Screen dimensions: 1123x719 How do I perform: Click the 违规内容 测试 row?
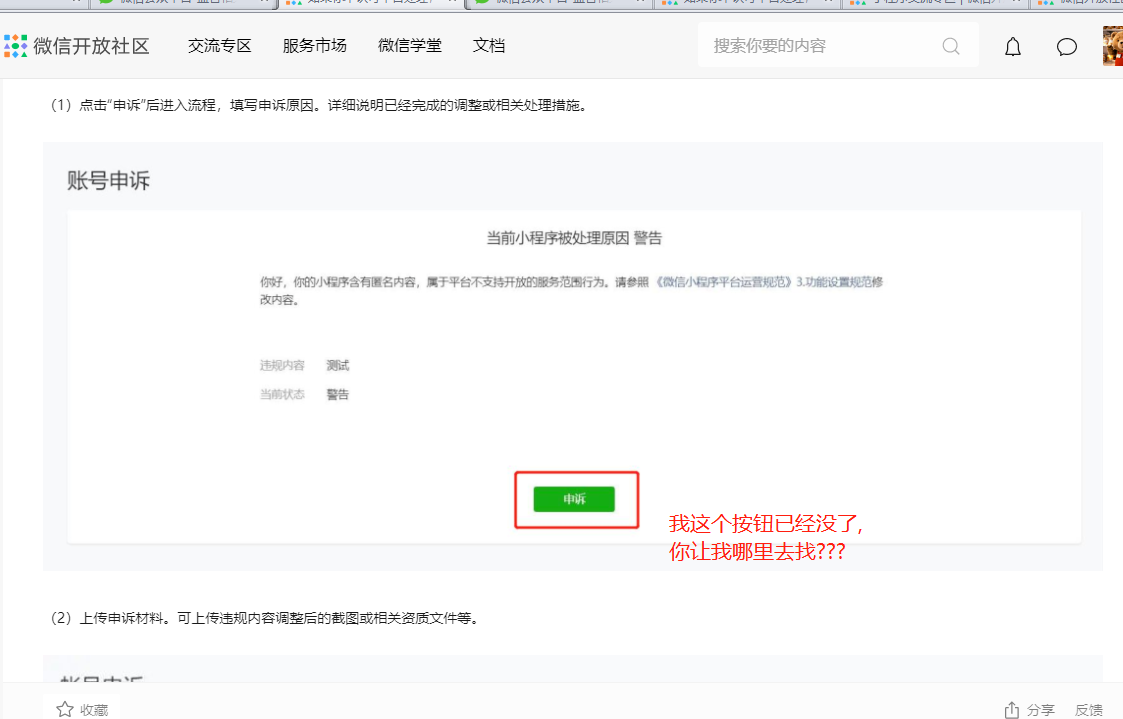point(304,365)
